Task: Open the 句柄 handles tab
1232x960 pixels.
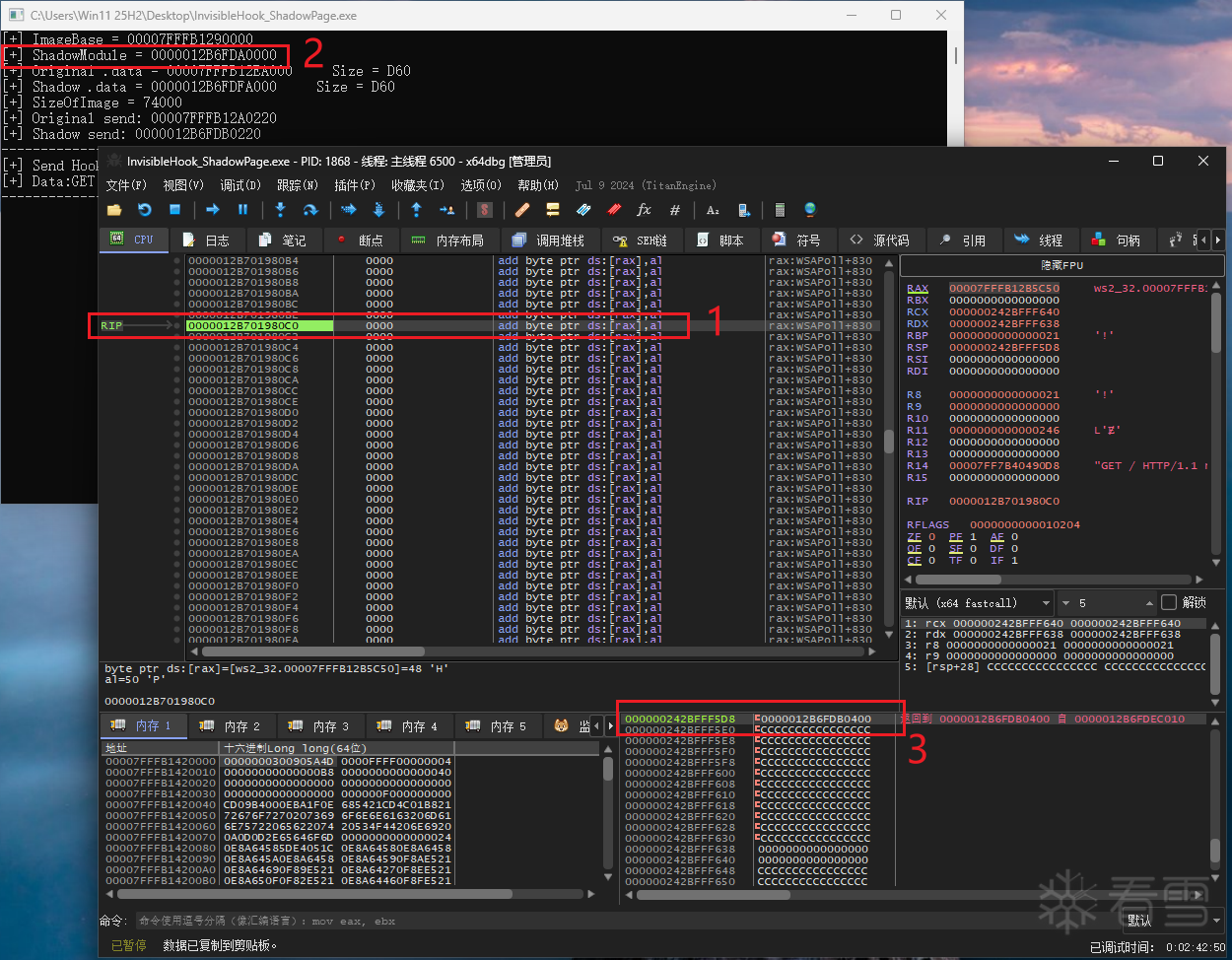Action: pos(1117,240)
